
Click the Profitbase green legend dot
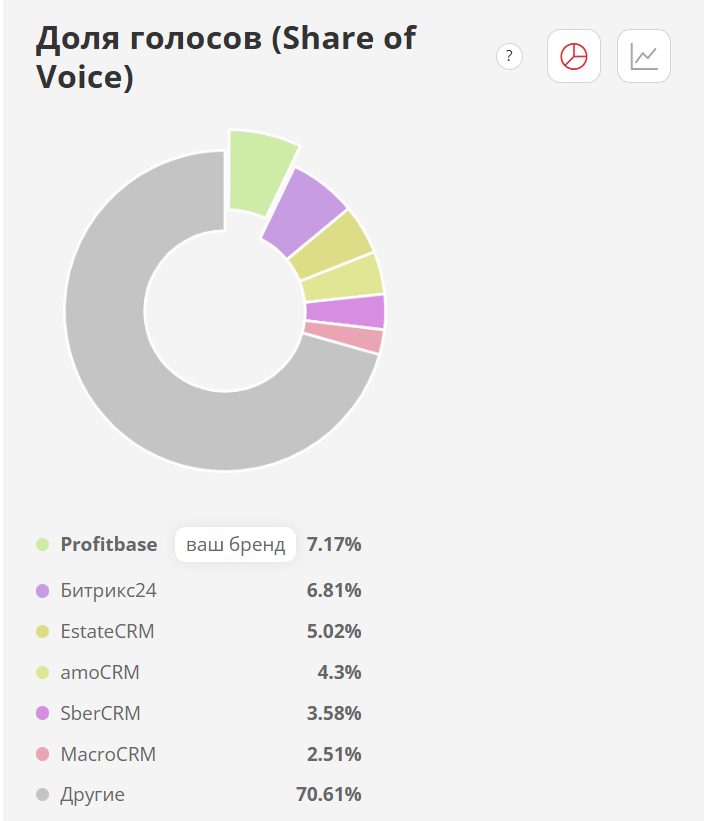click(42, 545)
